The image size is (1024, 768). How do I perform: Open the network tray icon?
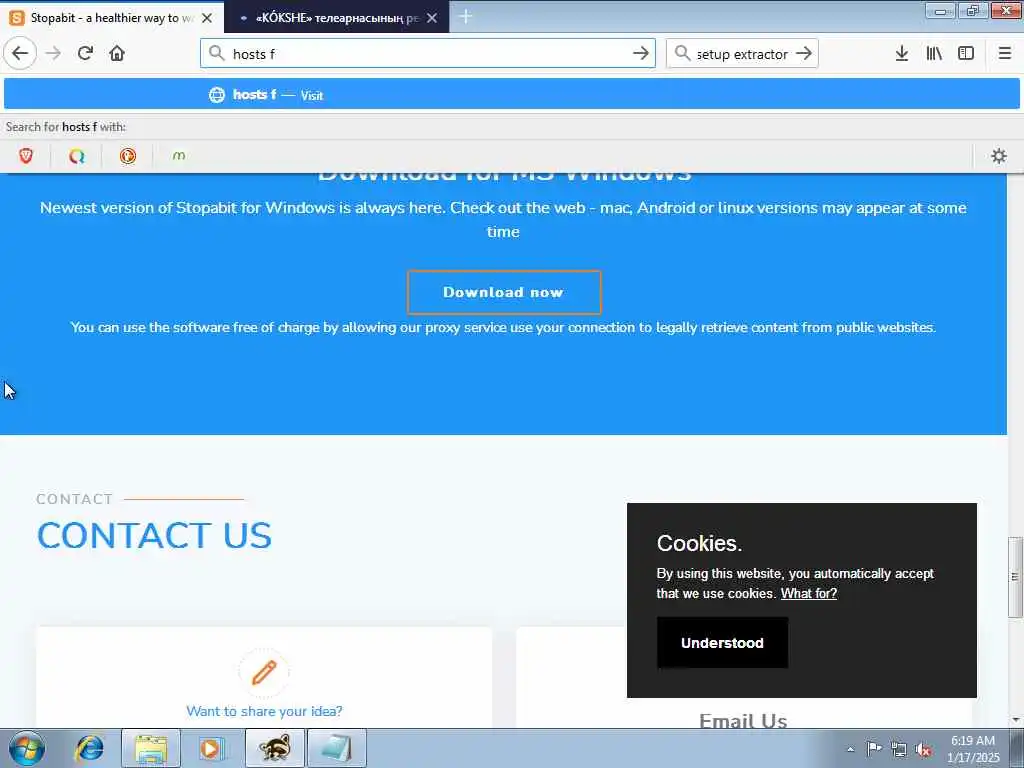point(899,749)
